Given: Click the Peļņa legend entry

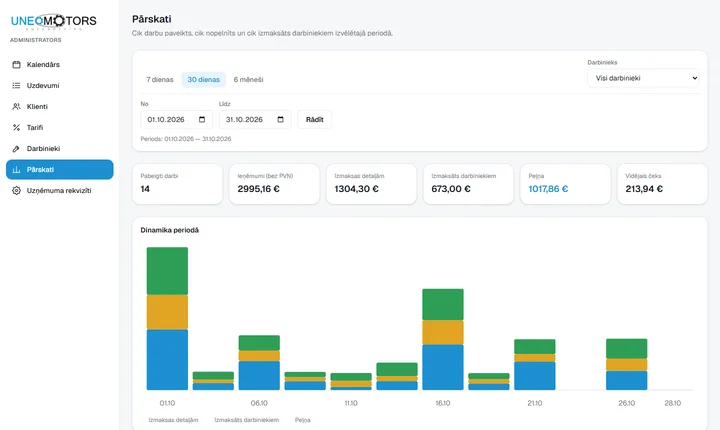Looking at the screenshot, I should tap(303, 420).
